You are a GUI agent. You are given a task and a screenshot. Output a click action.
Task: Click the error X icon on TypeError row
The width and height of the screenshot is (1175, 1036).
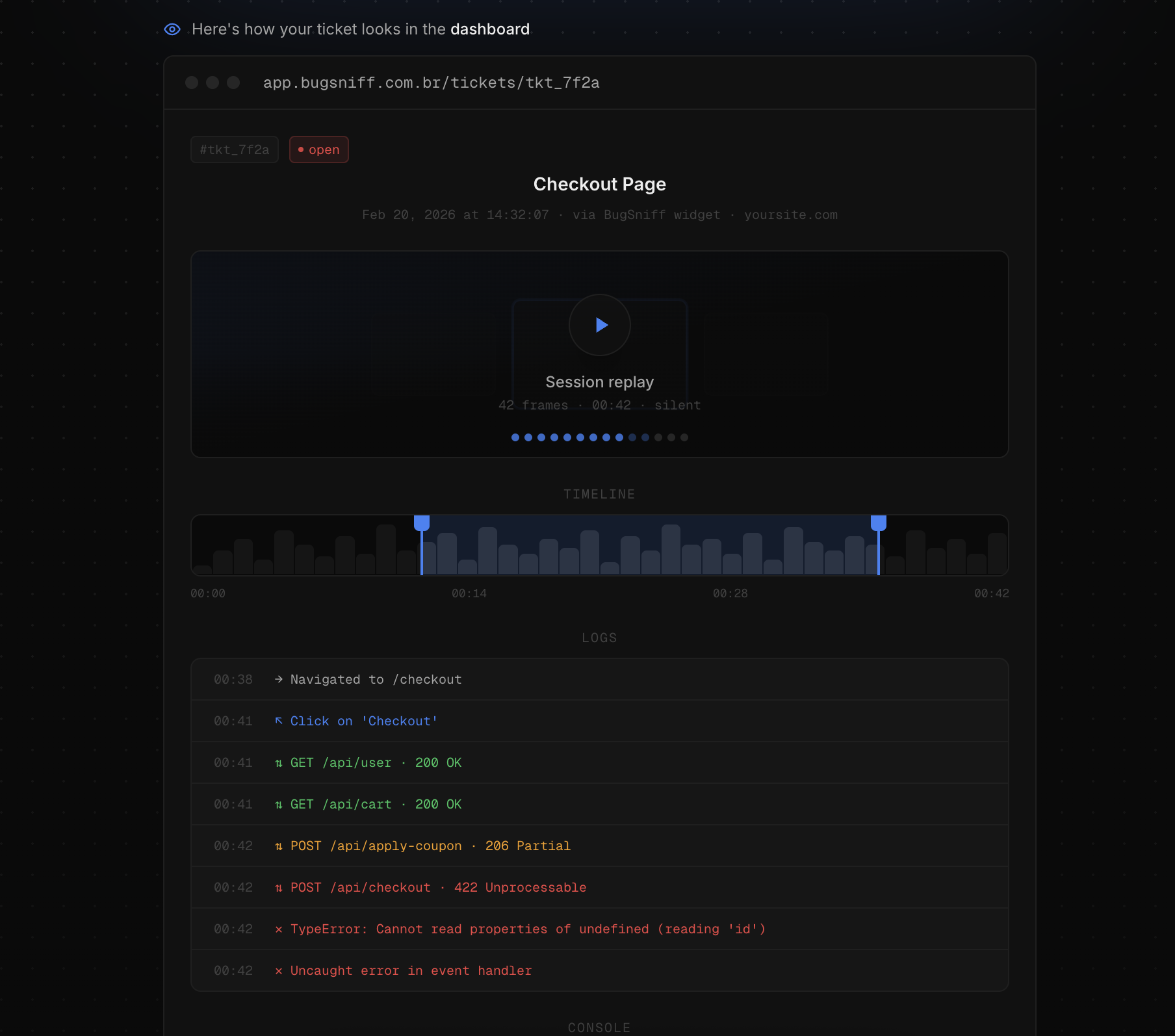click(x=279, y=929)
